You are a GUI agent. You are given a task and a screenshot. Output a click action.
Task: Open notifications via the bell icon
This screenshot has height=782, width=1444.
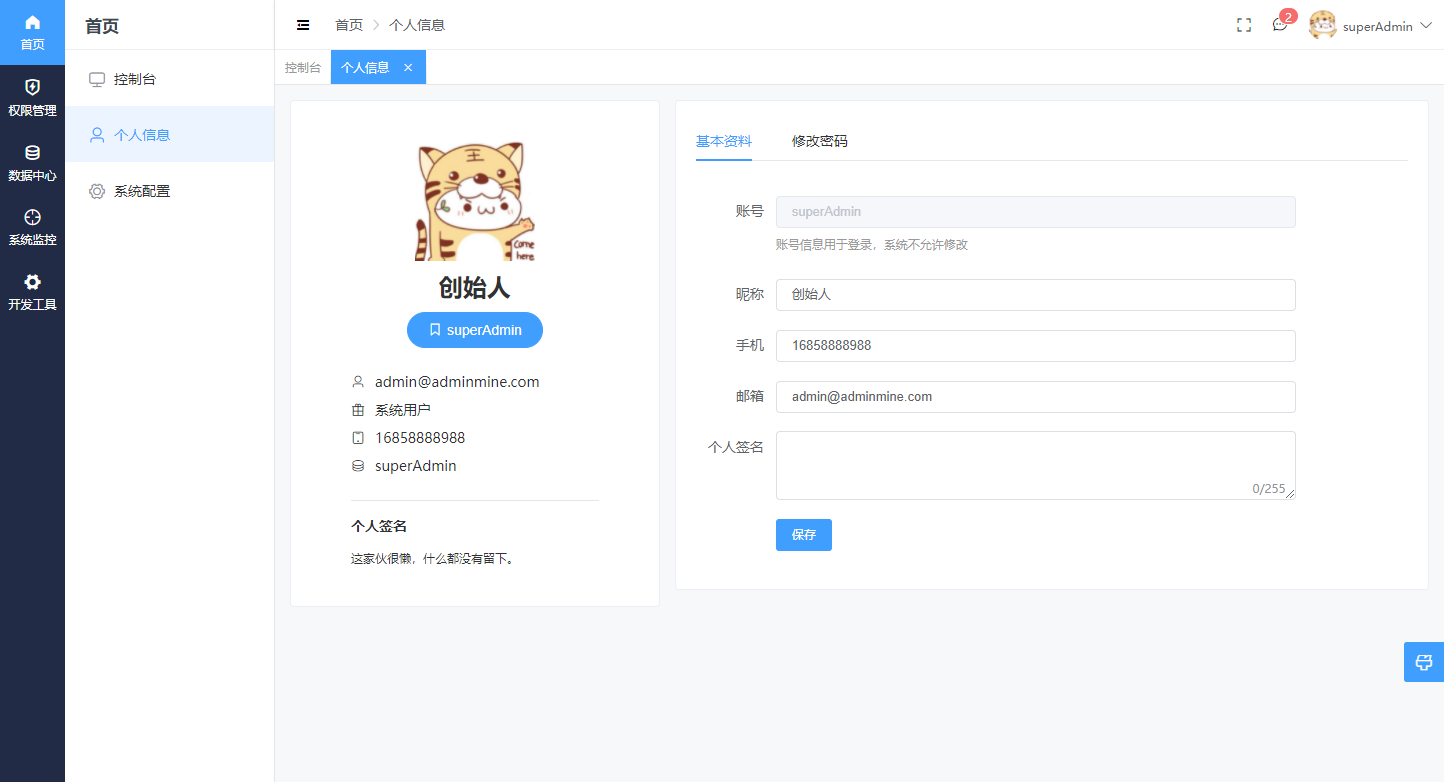[x=1280, y=26]
